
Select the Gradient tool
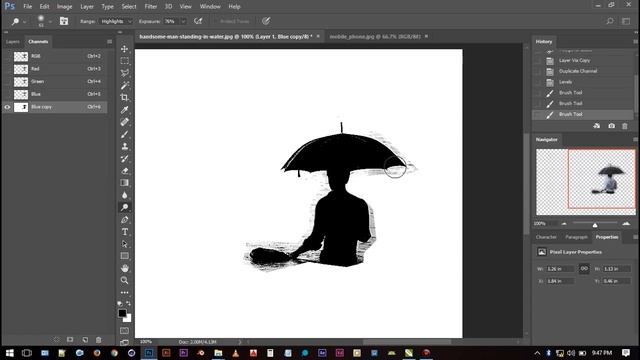(x=124, y=183)
